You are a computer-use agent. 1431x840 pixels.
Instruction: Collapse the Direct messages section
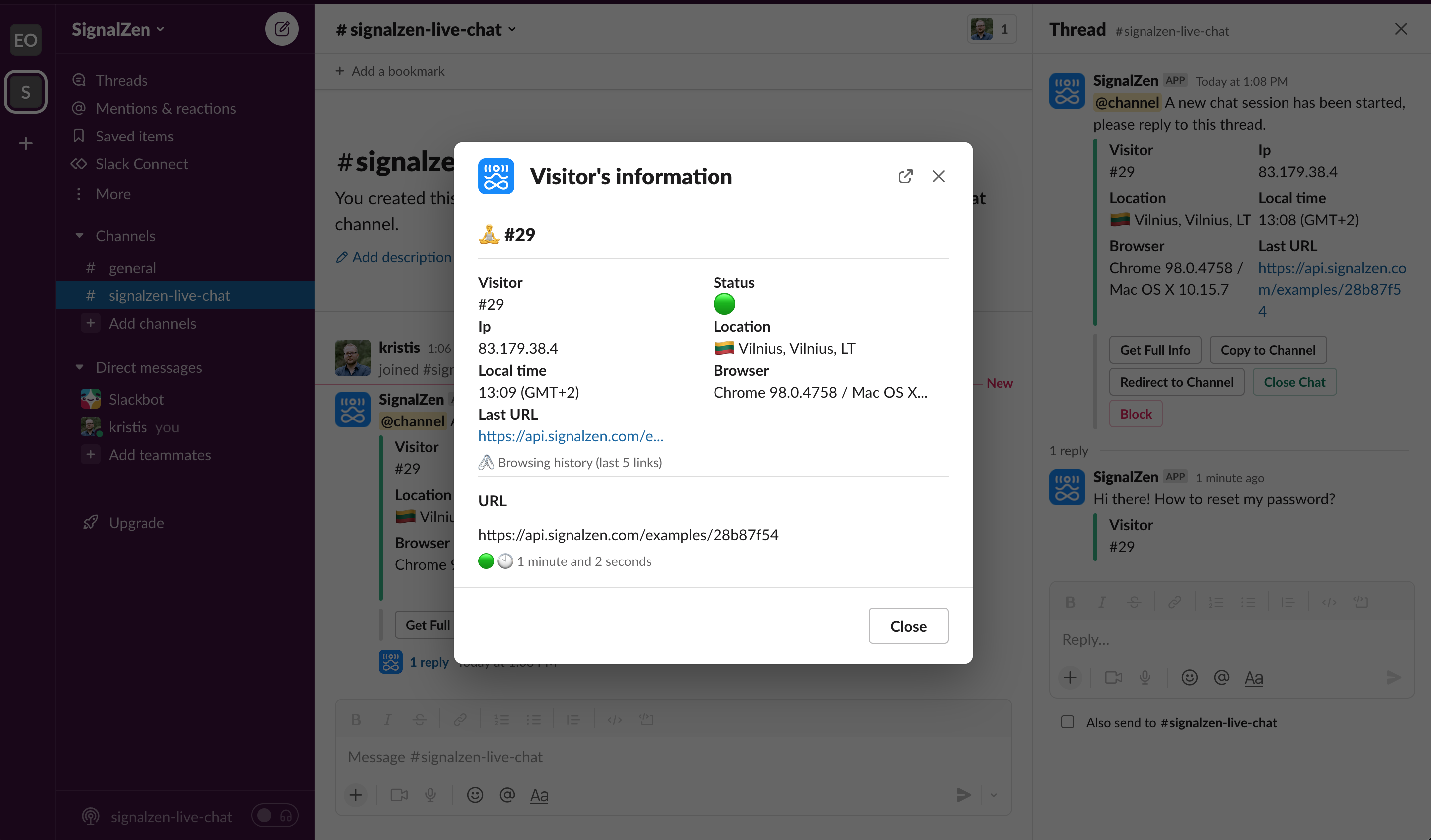point(80,367)
